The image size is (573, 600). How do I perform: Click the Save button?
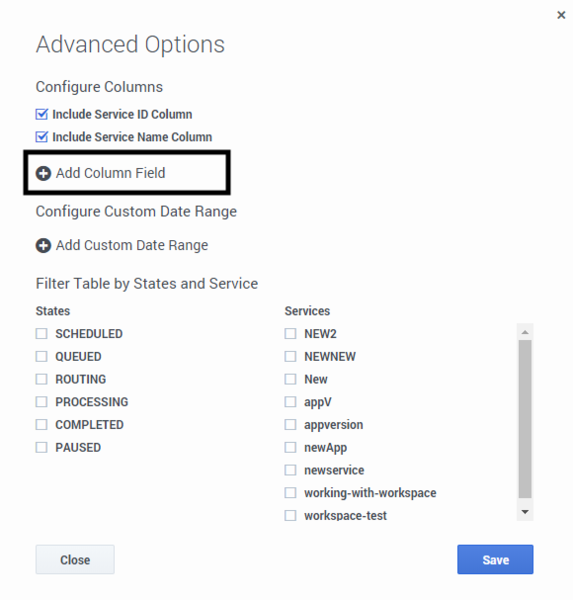(495, 559)
